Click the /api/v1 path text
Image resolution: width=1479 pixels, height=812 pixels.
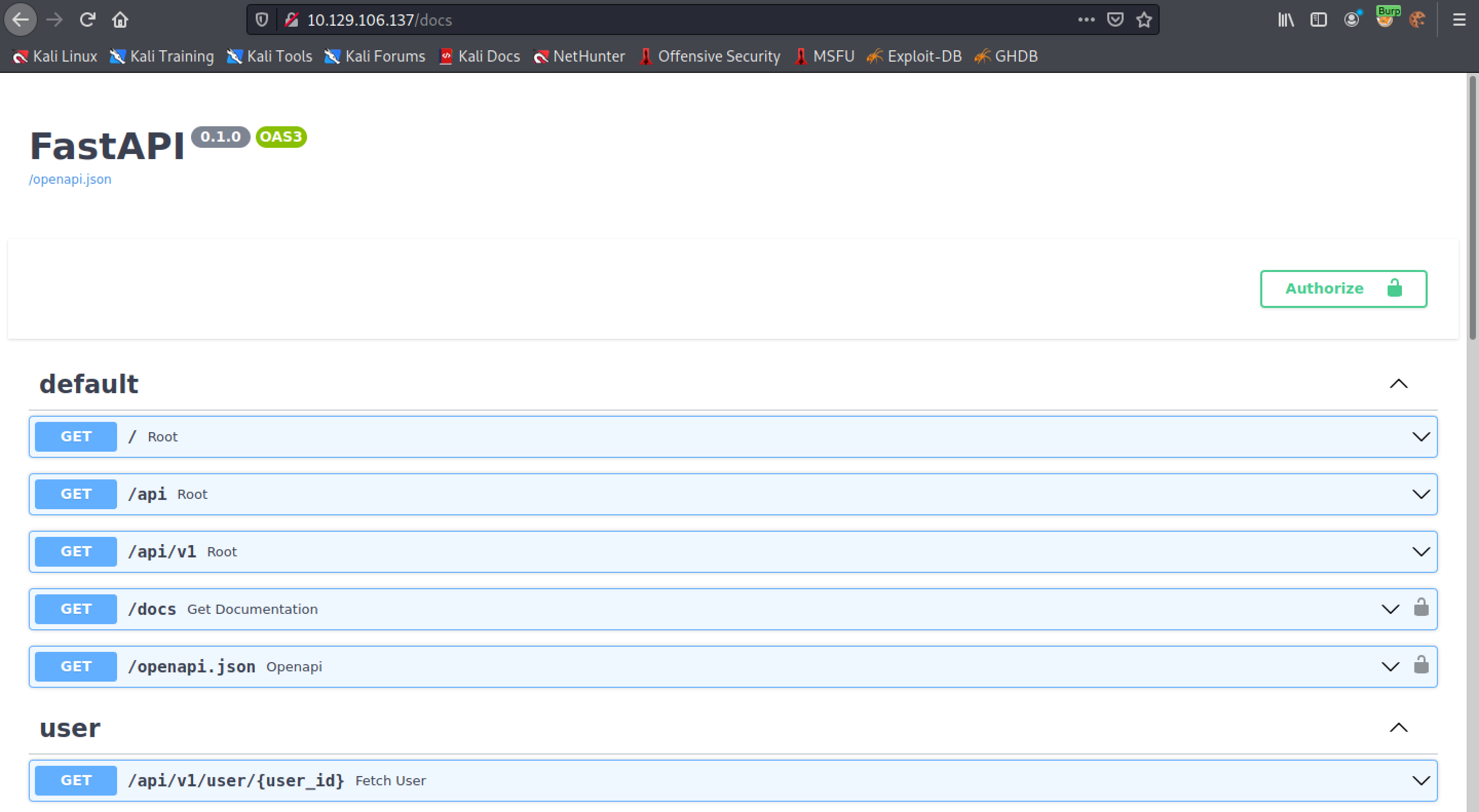tap(162, 551)
